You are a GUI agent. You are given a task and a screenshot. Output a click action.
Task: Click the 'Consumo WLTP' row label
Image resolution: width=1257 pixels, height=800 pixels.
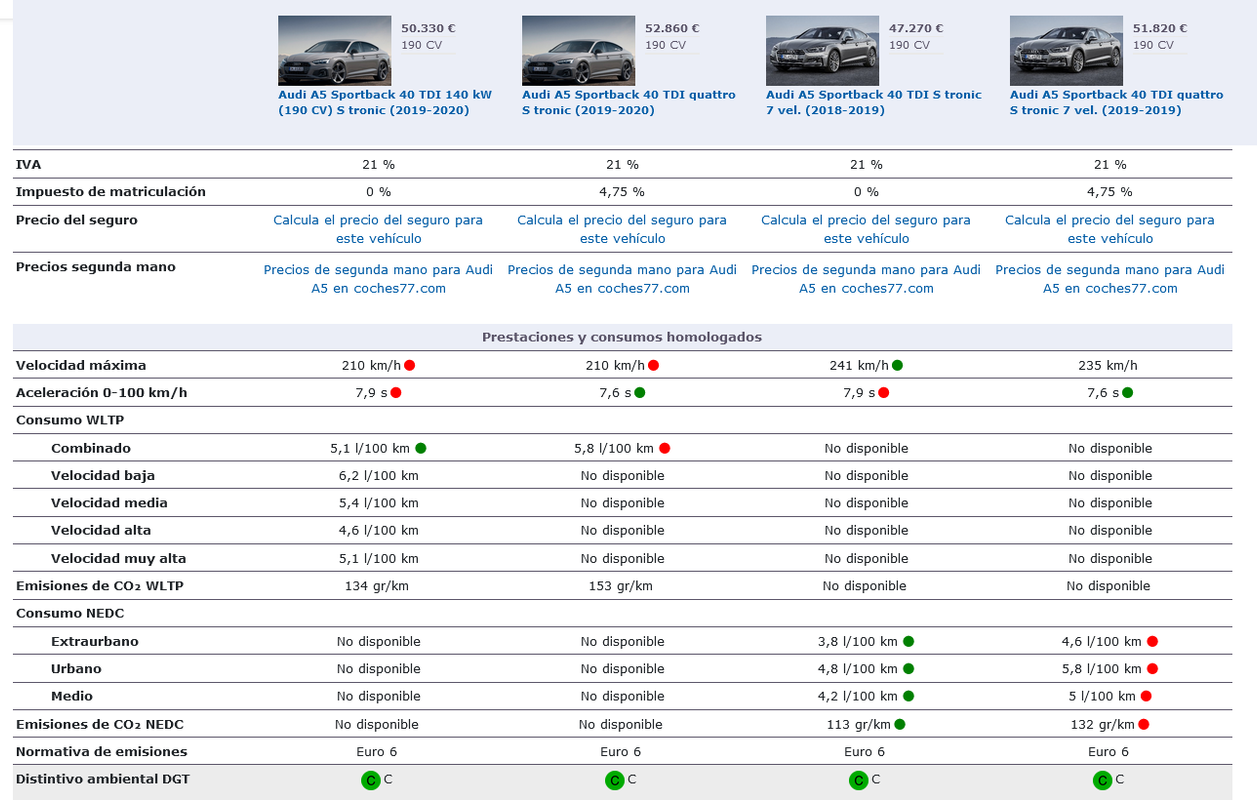70,420
